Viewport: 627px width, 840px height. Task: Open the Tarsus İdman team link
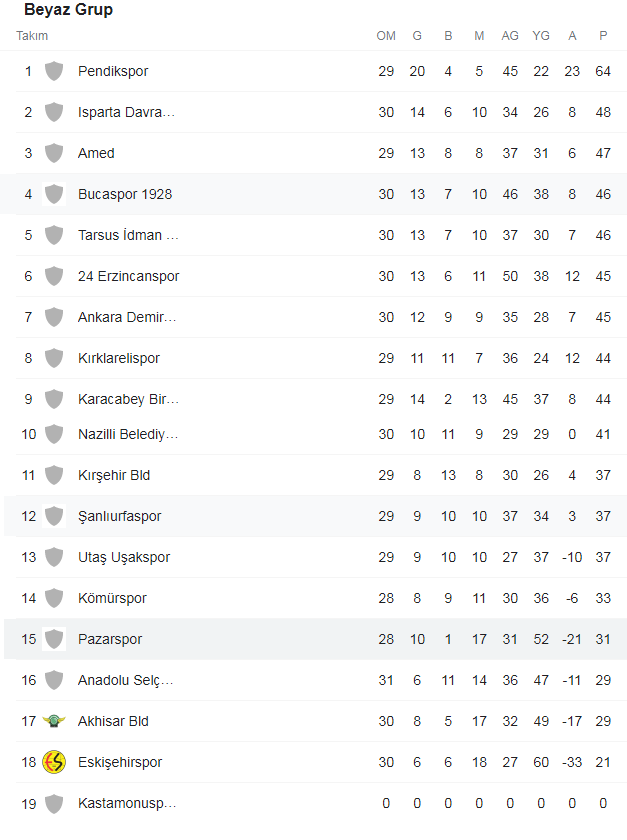(128, 235)
